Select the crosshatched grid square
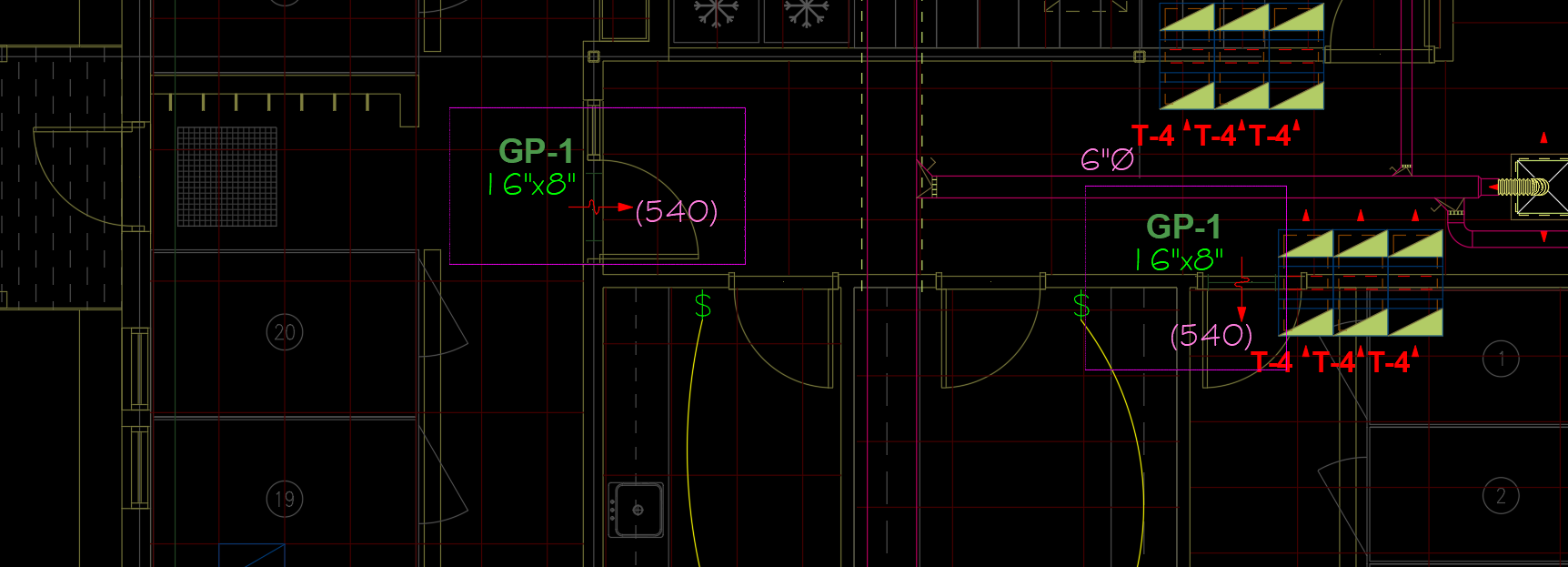This screenshot has width=1568, height=567. click(x=226, y=177)
